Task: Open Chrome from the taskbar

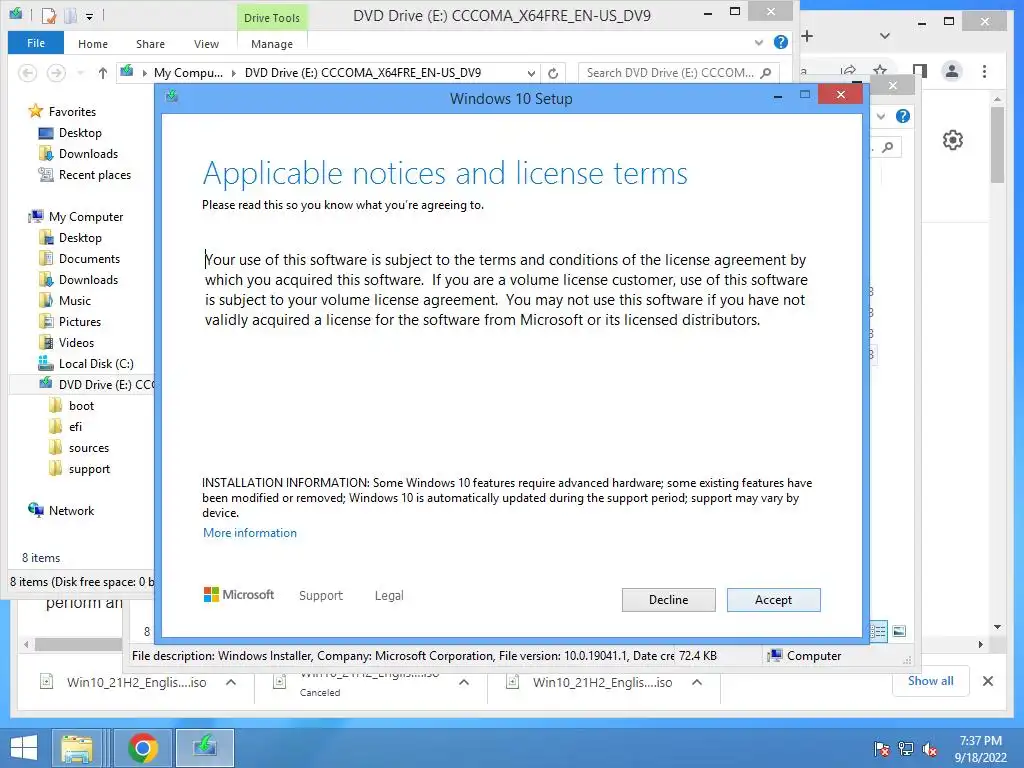Action: [143, 748]
